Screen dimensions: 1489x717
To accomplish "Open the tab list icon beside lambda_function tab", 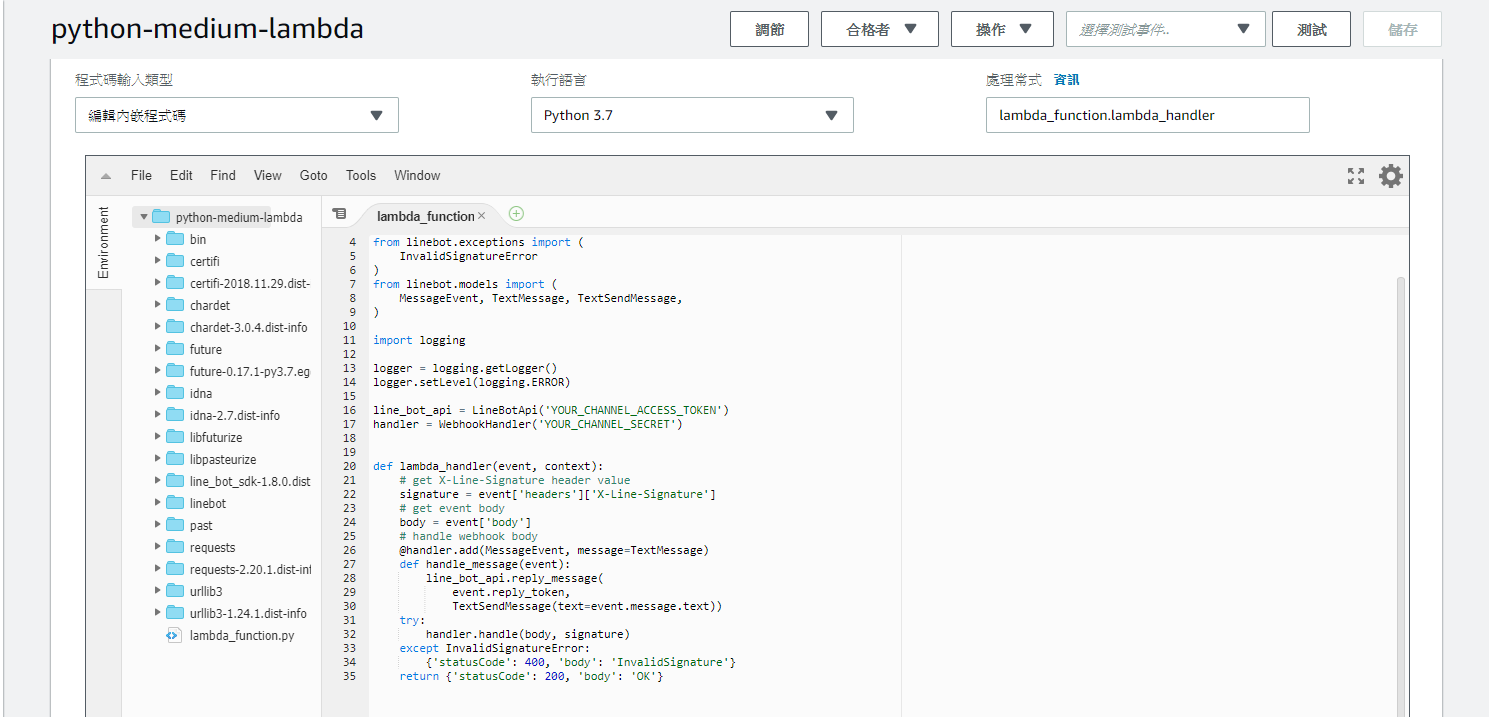I will pos(339,214).
